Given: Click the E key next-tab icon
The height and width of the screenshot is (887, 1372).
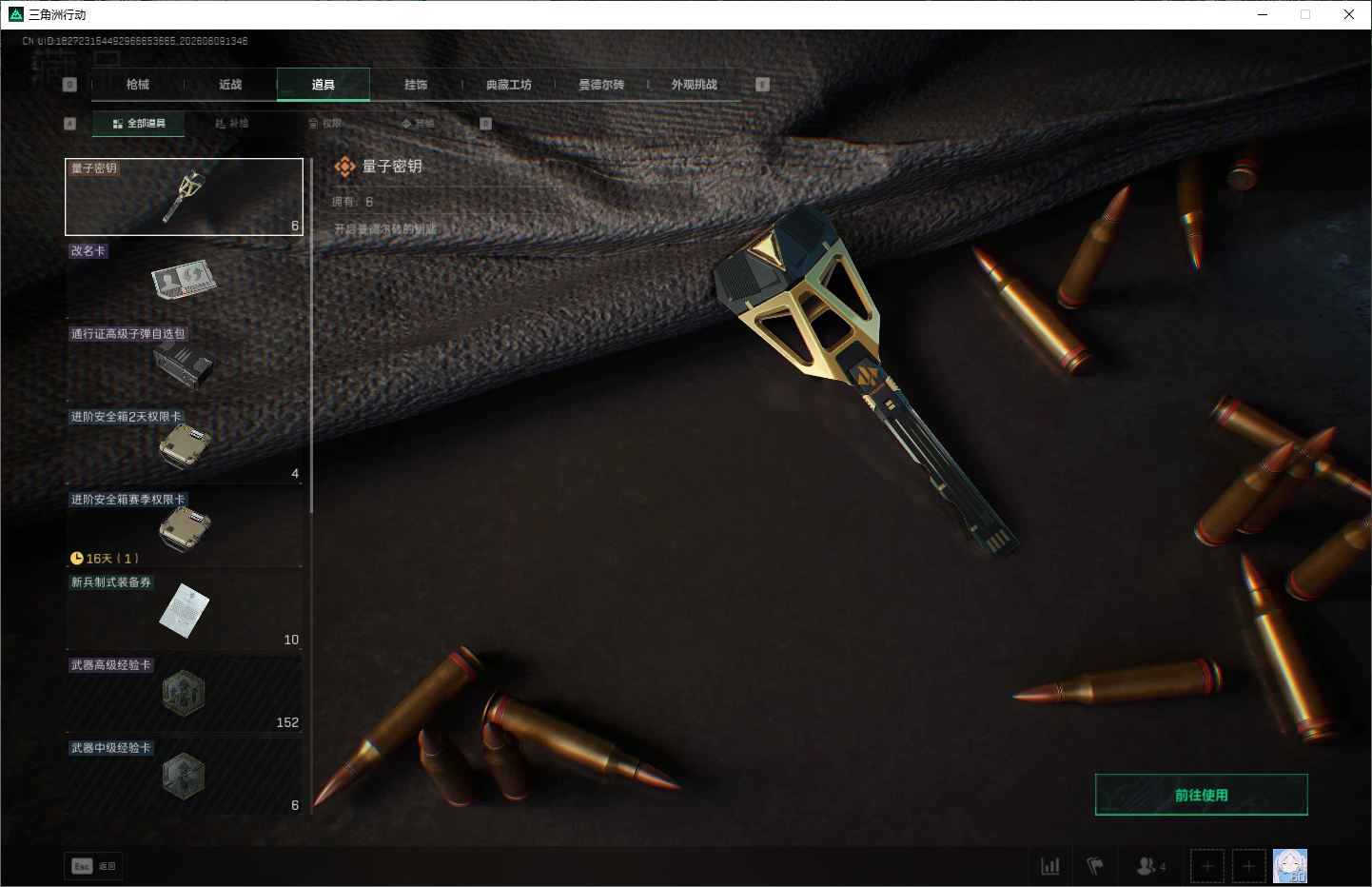Looking at the screenshot, I should click(762, 85).
